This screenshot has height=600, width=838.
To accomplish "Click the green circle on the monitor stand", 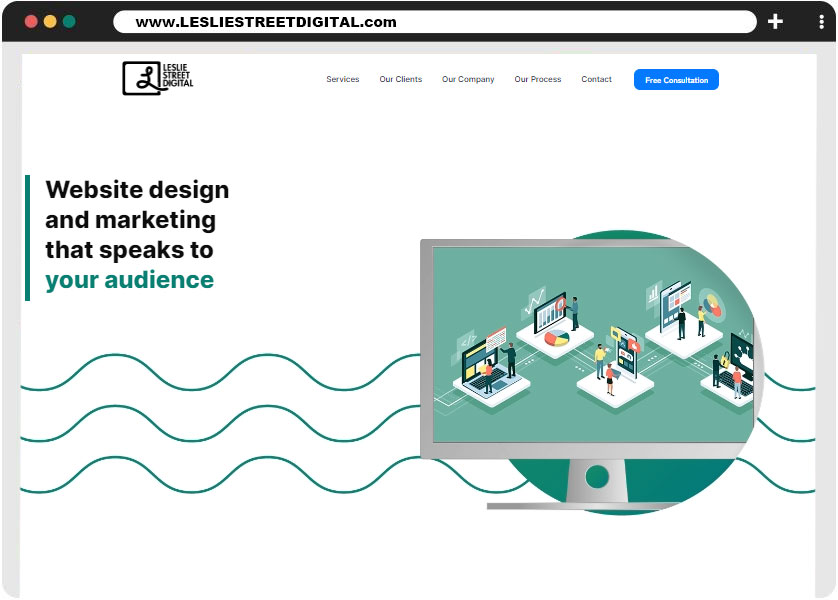I will click(x=597, y=476).
